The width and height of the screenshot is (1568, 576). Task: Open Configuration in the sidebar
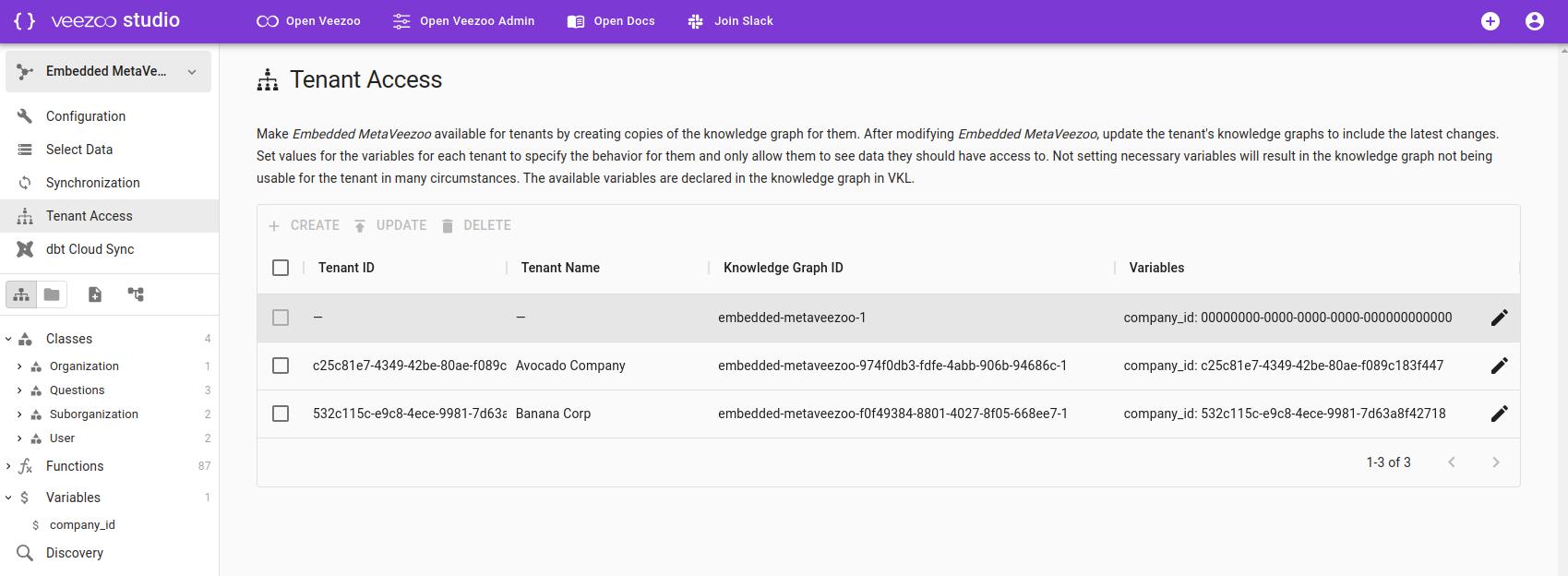109,116
